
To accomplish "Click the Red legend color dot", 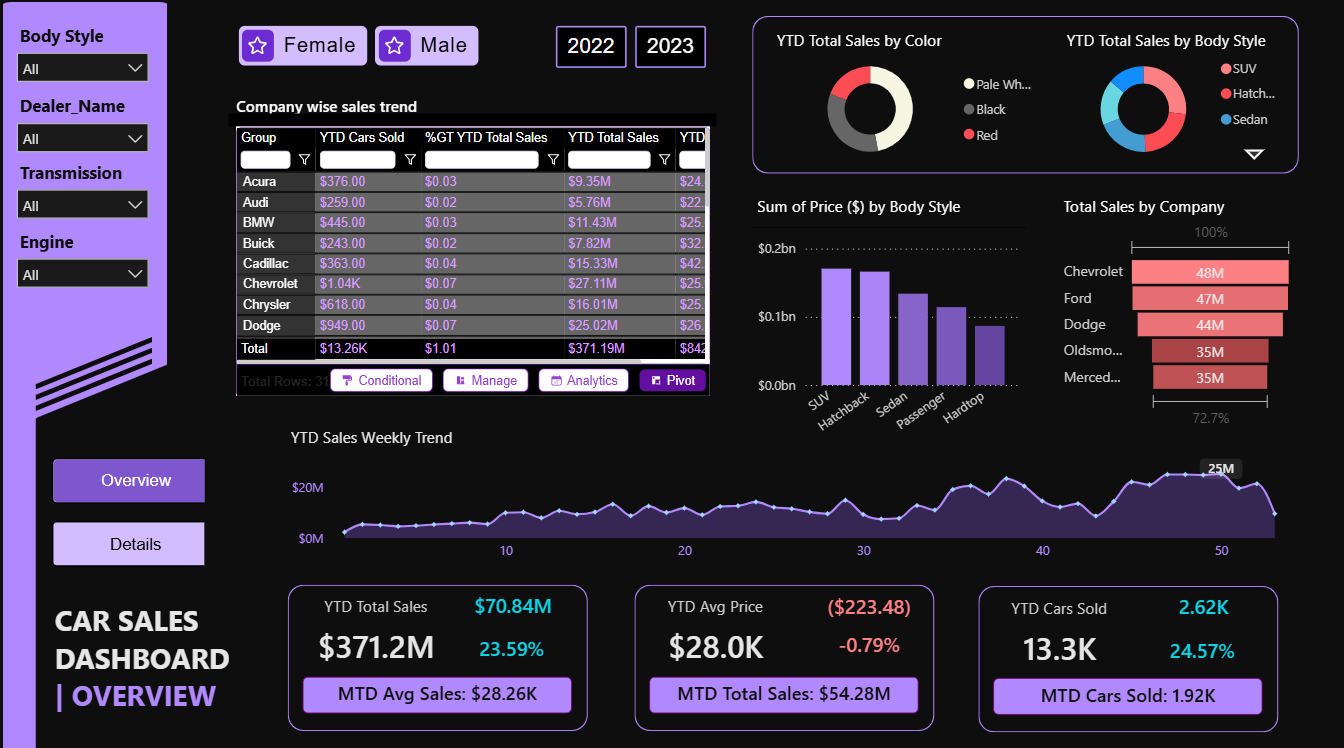I will [969, 134].
